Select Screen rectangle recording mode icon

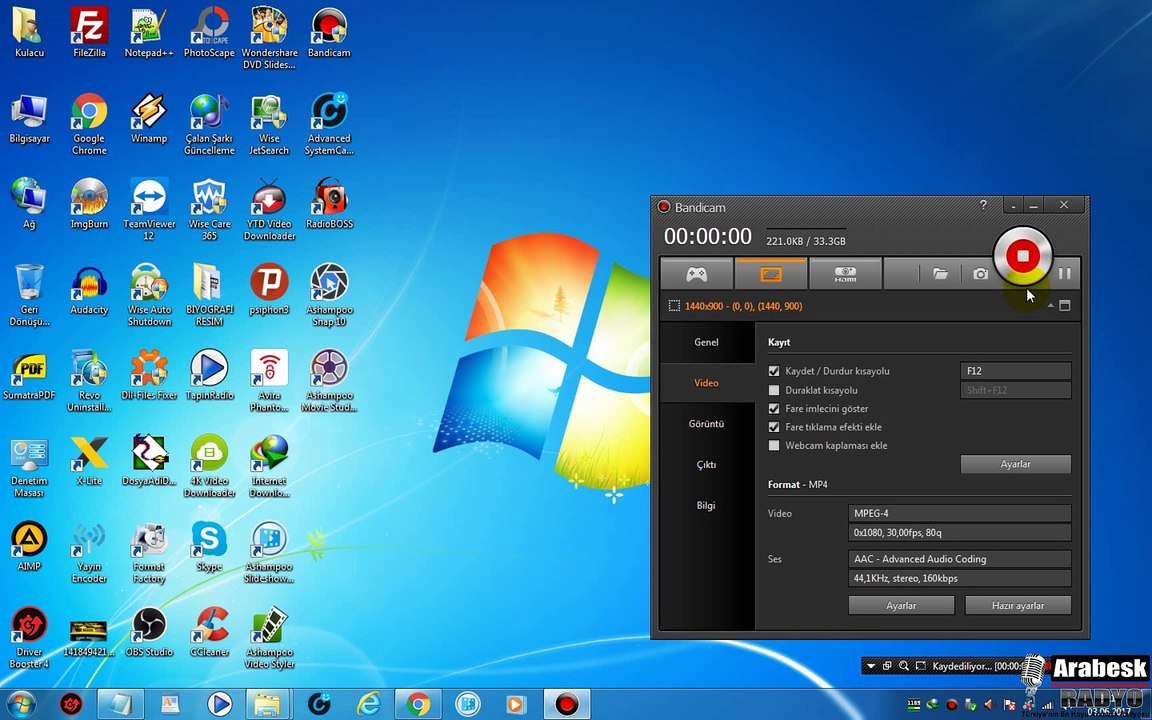coord(771,273)
